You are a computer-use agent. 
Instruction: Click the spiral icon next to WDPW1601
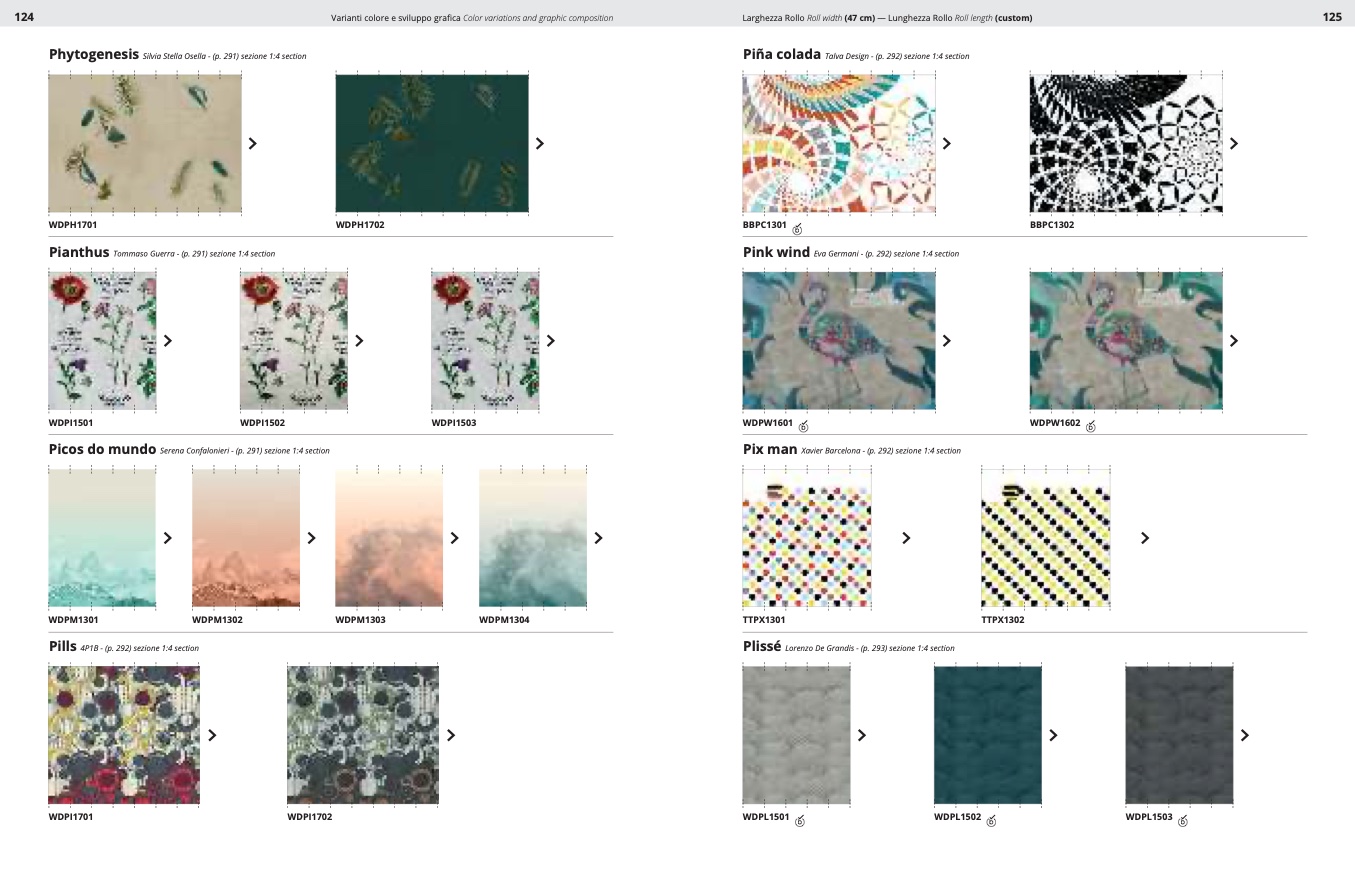click(803, 427)
